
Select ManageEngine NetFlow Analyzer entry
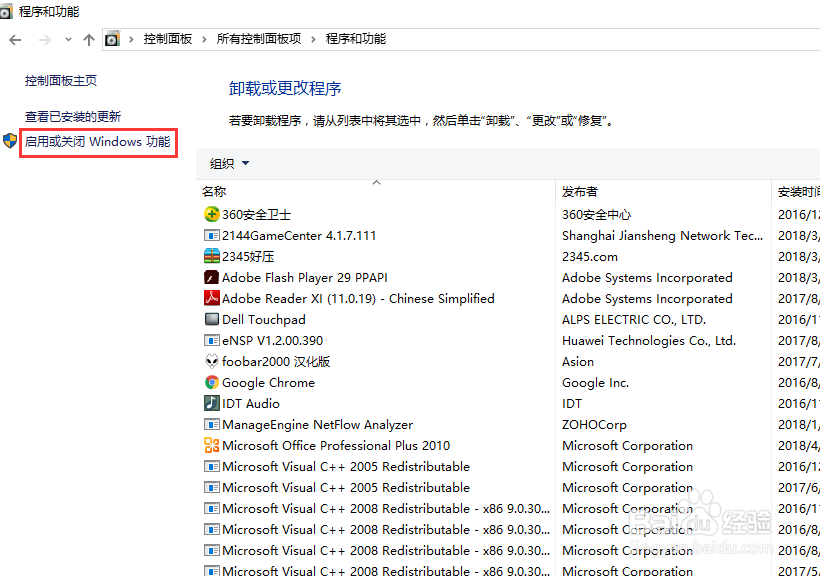tap(317, 424)
